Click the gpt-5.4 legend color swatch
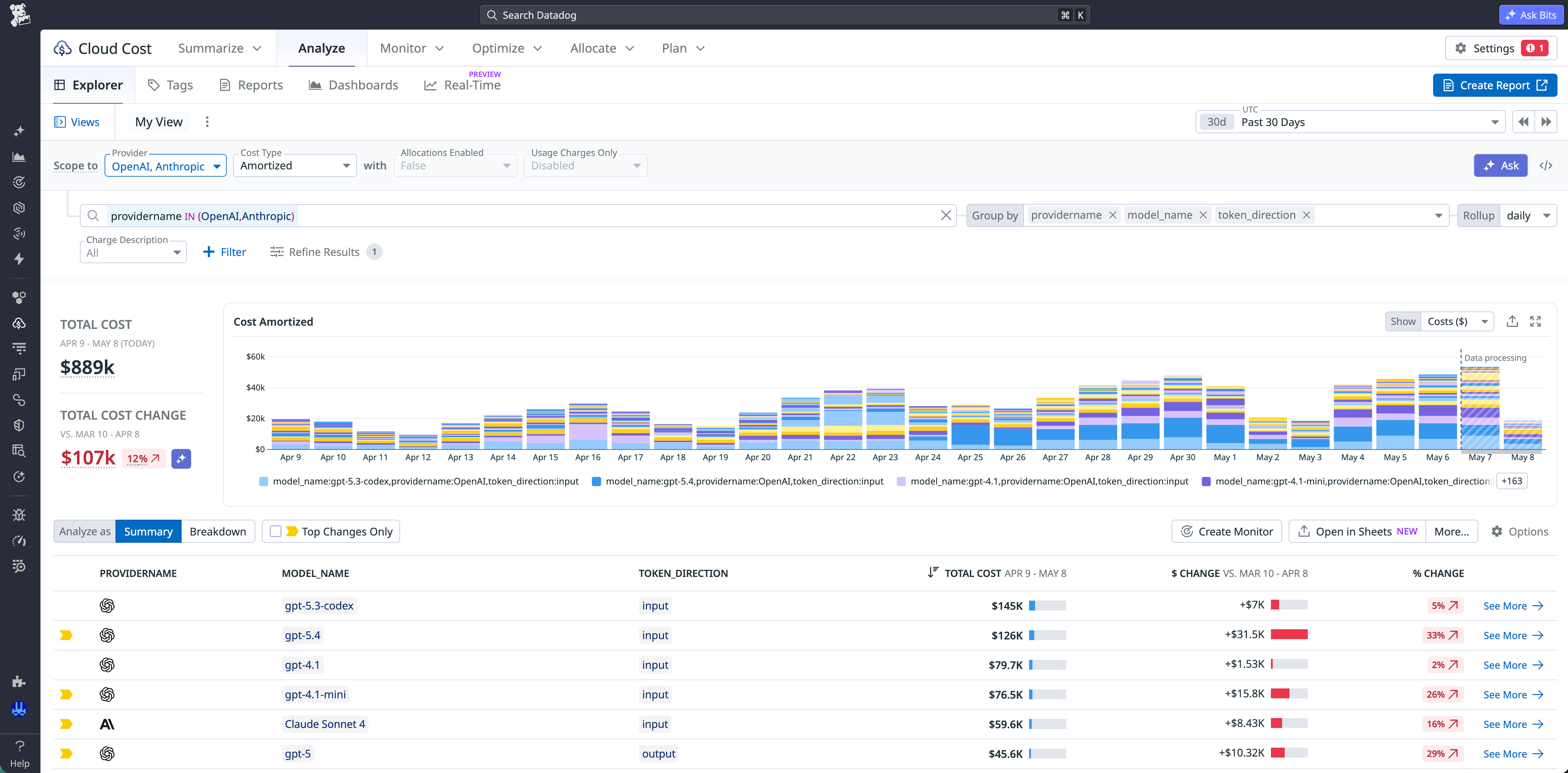 (x=596, y=482)
